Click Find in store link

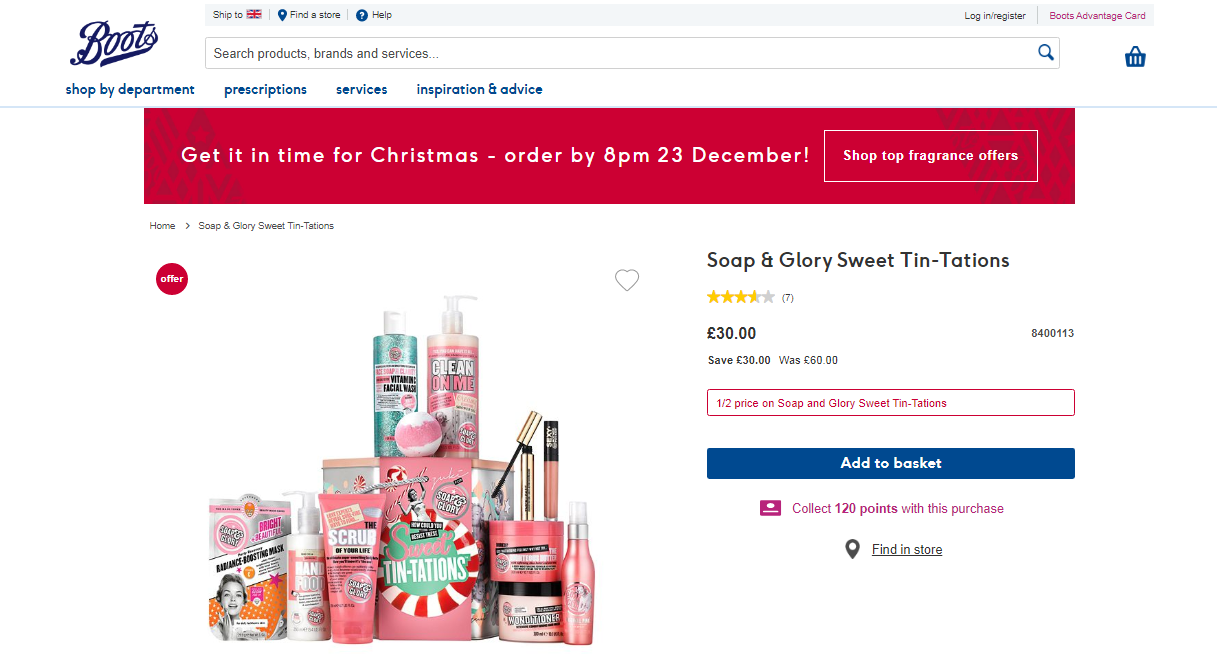[x=906, y=548]
